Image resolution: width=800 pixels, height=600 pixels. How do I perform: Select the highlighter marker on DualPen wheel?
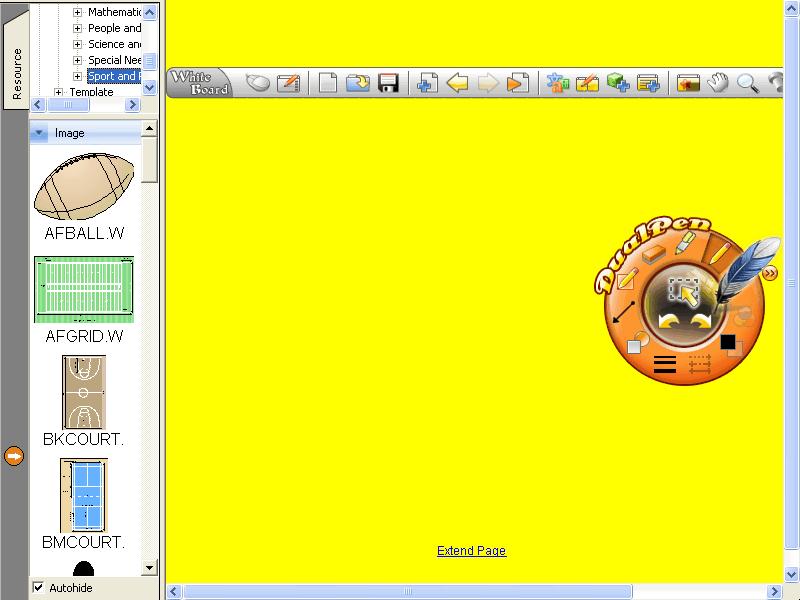[685, 243]
